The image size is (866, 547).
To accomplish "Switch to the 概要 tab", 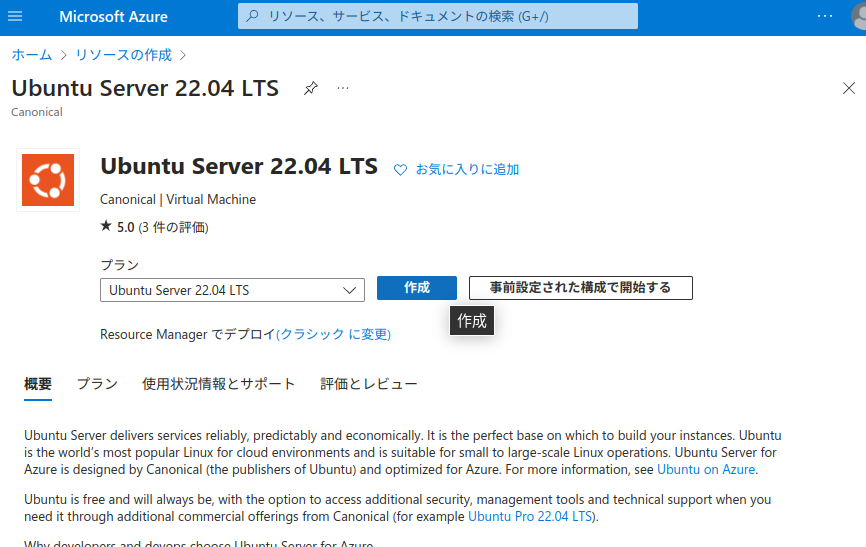I will tap(38, 384).
